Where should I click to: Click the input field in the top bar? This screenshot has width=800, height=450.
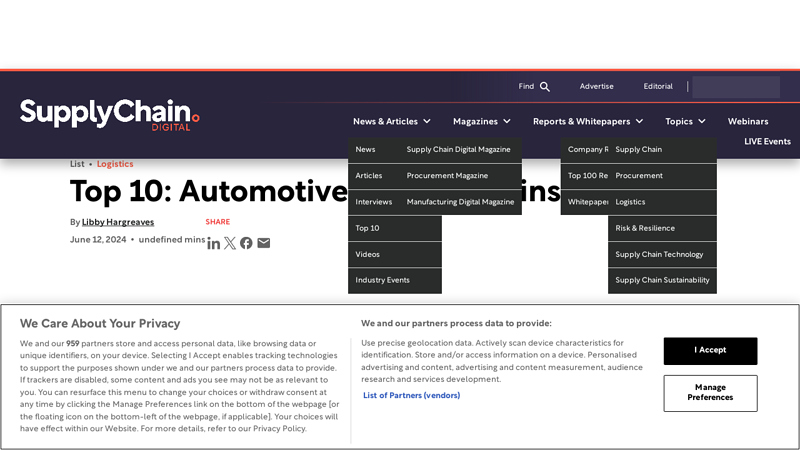(x=736, y=87)
